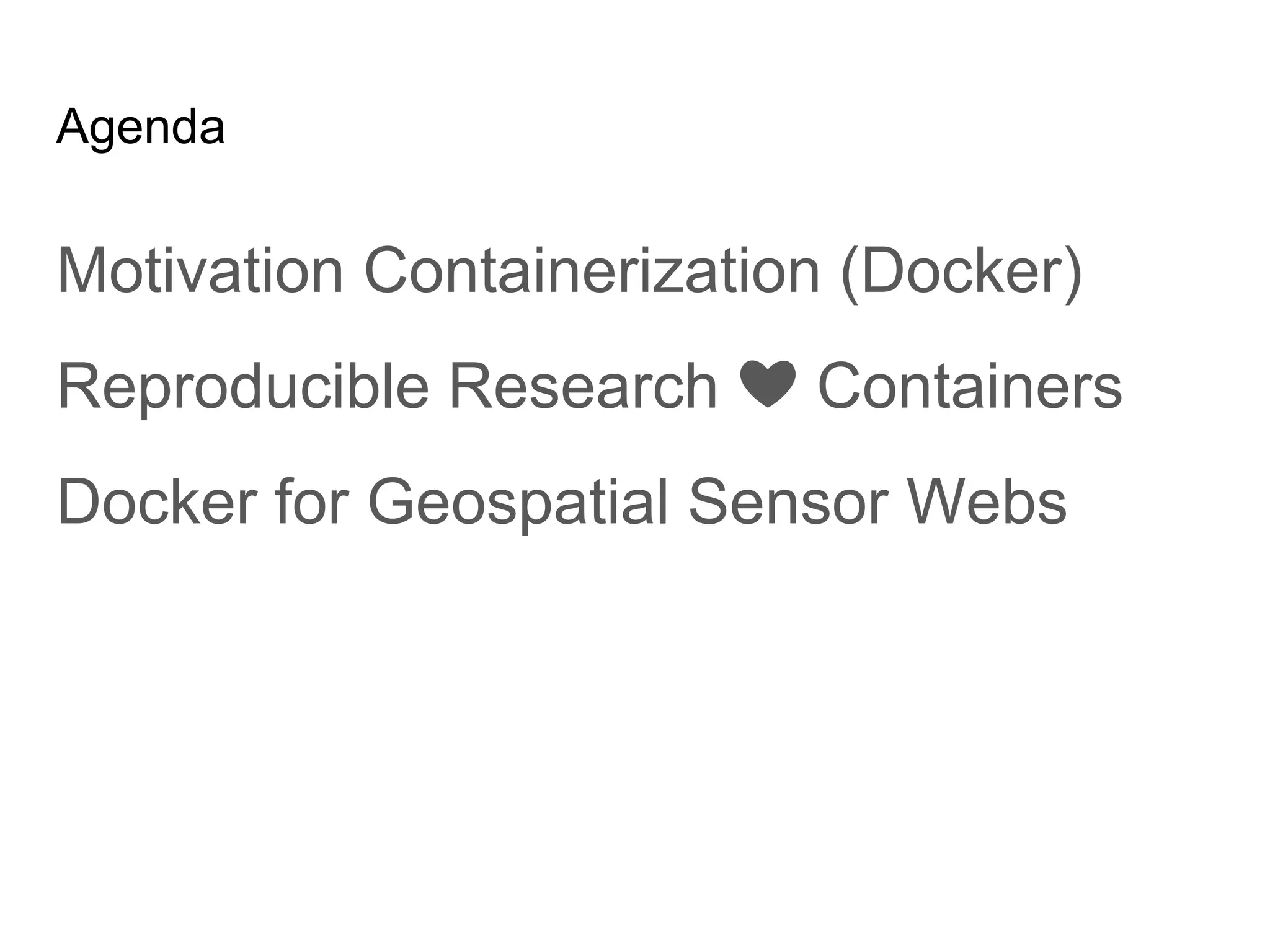Select the word Geospatial
This screenshot has height=952, width=1270.
(518, 502)
